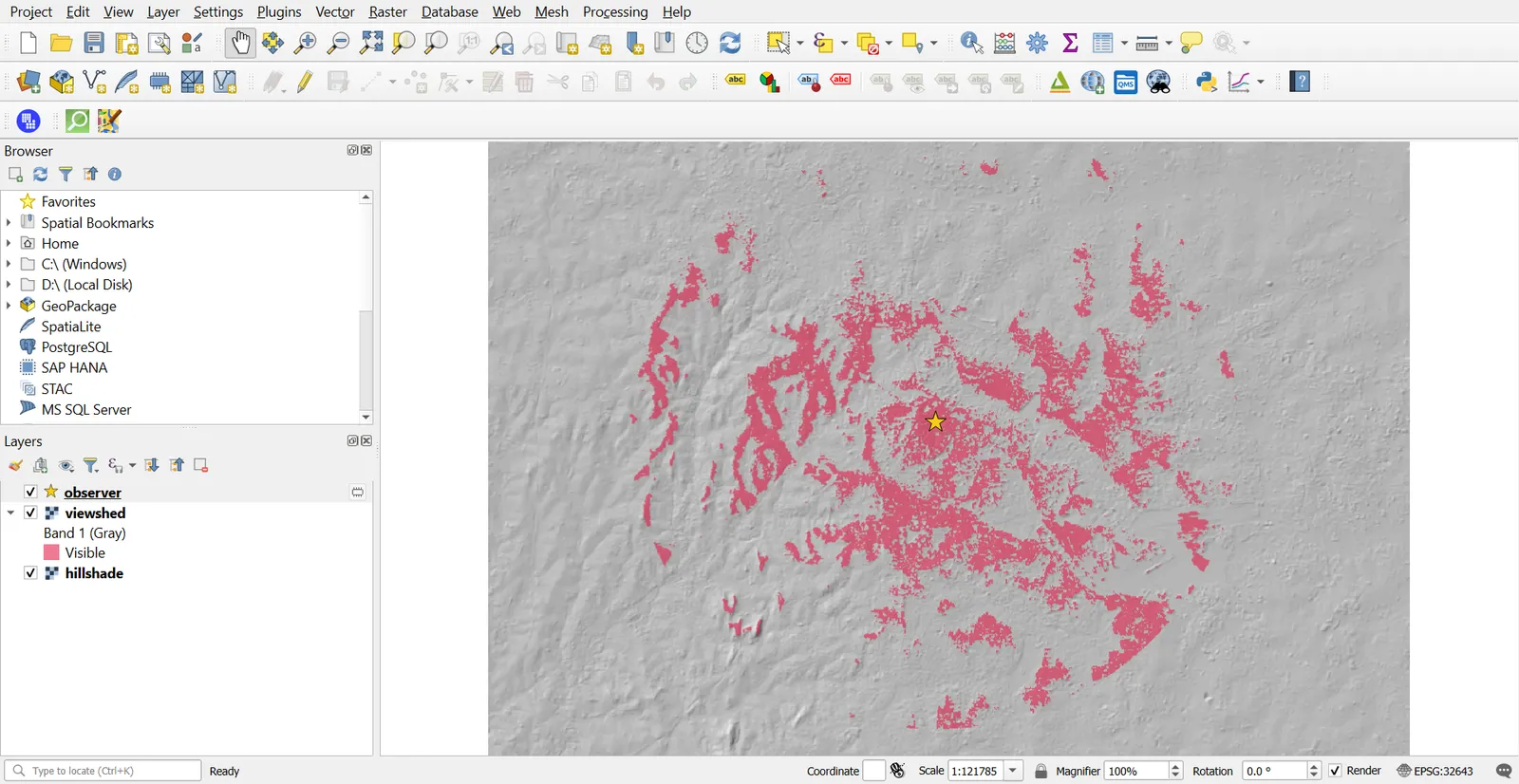
Task: Click the Identify Features tool
Action: 972,43
